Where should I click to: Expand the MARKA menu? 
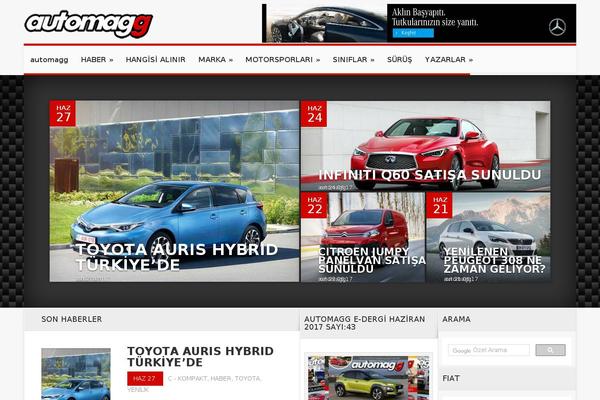(x=215, y=60)
